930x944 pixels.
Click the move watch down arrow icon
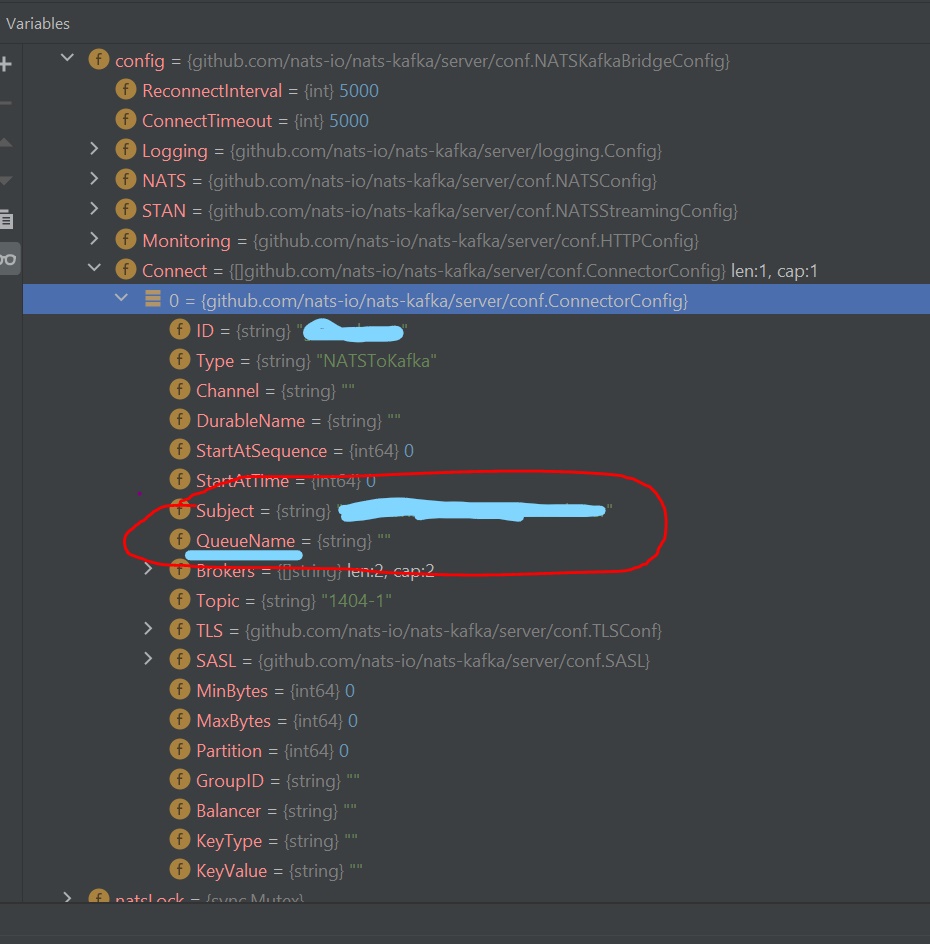tap(6, 182)
